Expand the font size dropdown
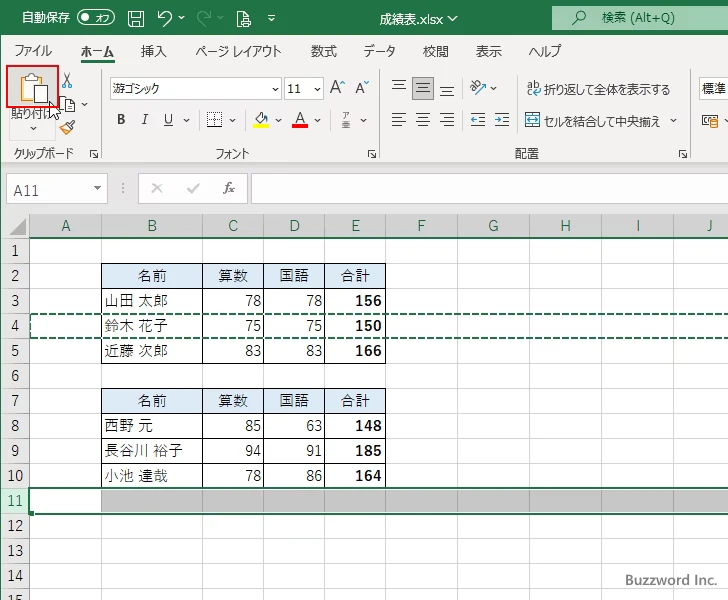 [318, 89]
